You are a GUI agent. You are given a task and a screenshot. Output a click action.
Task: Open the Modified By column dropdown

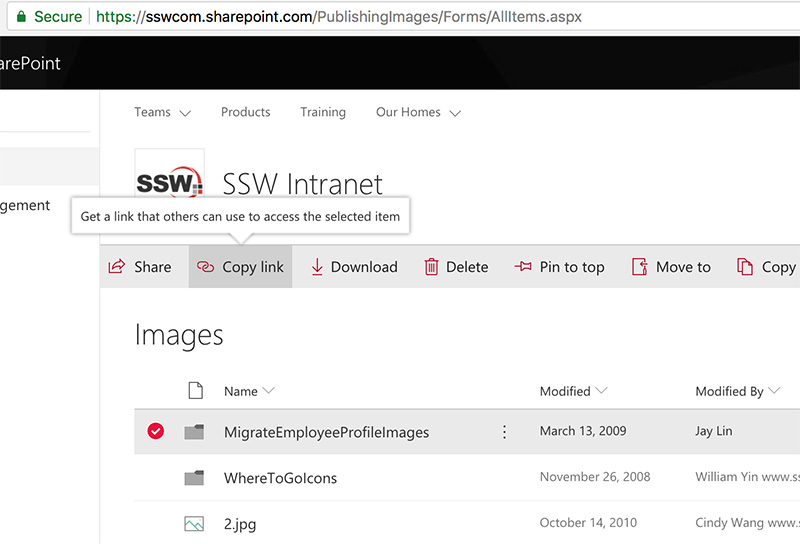(772, 391)
